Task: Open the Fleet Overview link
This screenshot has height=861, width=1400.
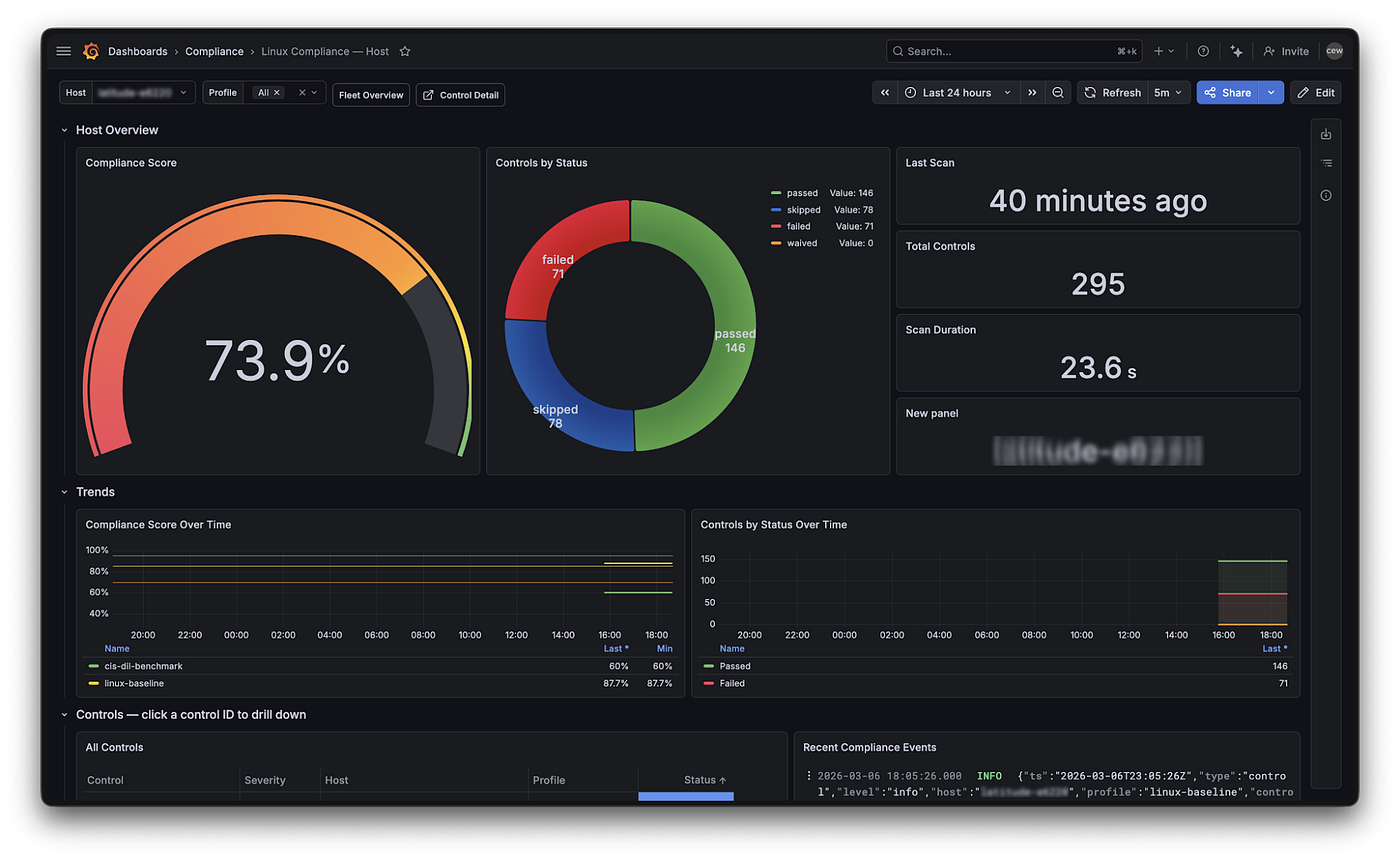Action: [x=371, y=95]
